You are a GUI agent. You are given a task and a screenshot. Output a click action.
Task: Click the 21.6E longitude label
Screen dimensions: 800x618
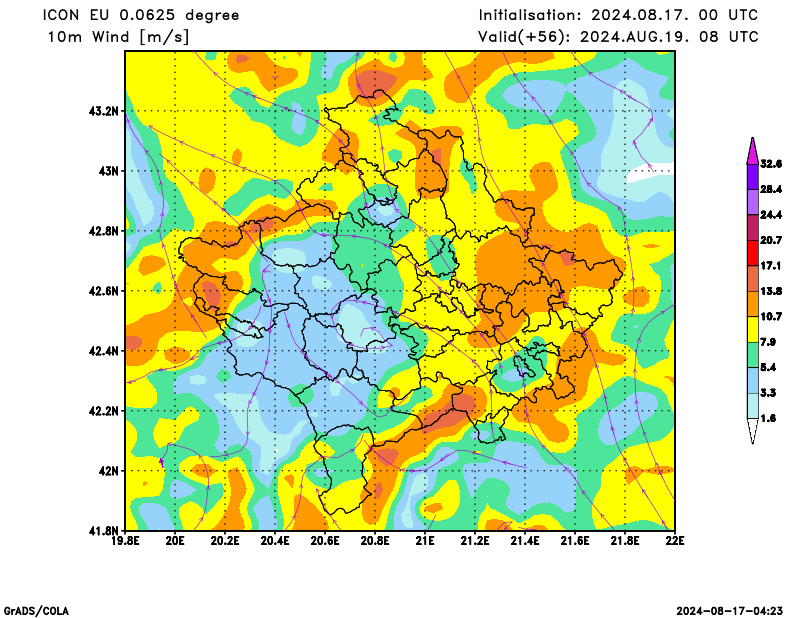(x=575, y=540)
